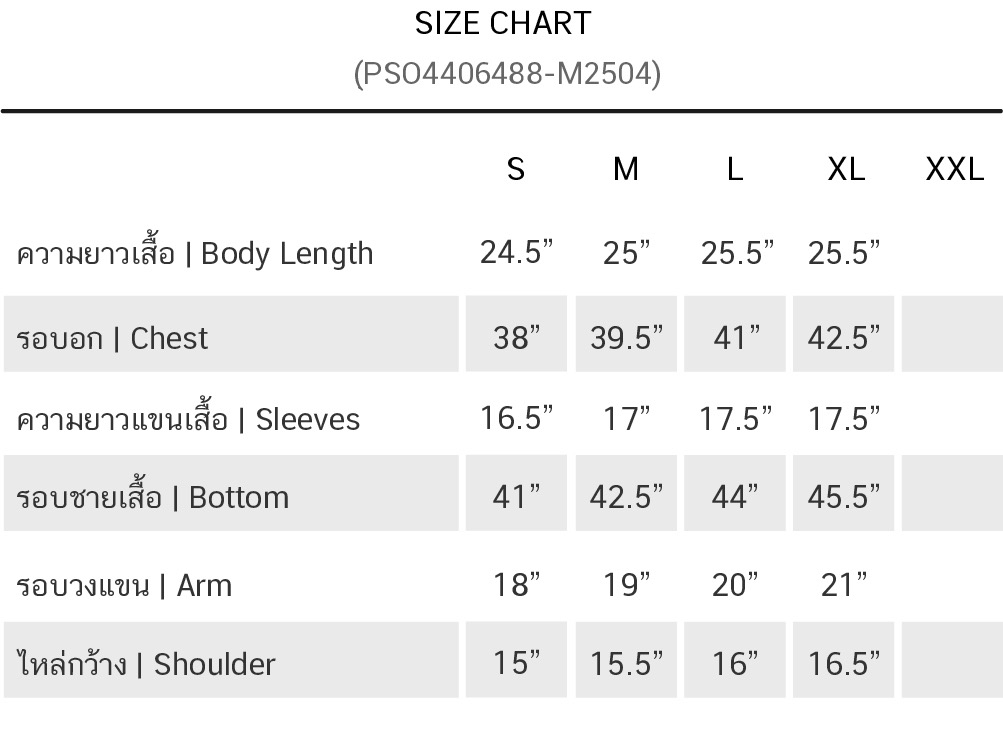The width and height of the screenshot is (1003, 746).
Task: Click the 39.5" Chest value for M
Action: (x=626, y=338)
